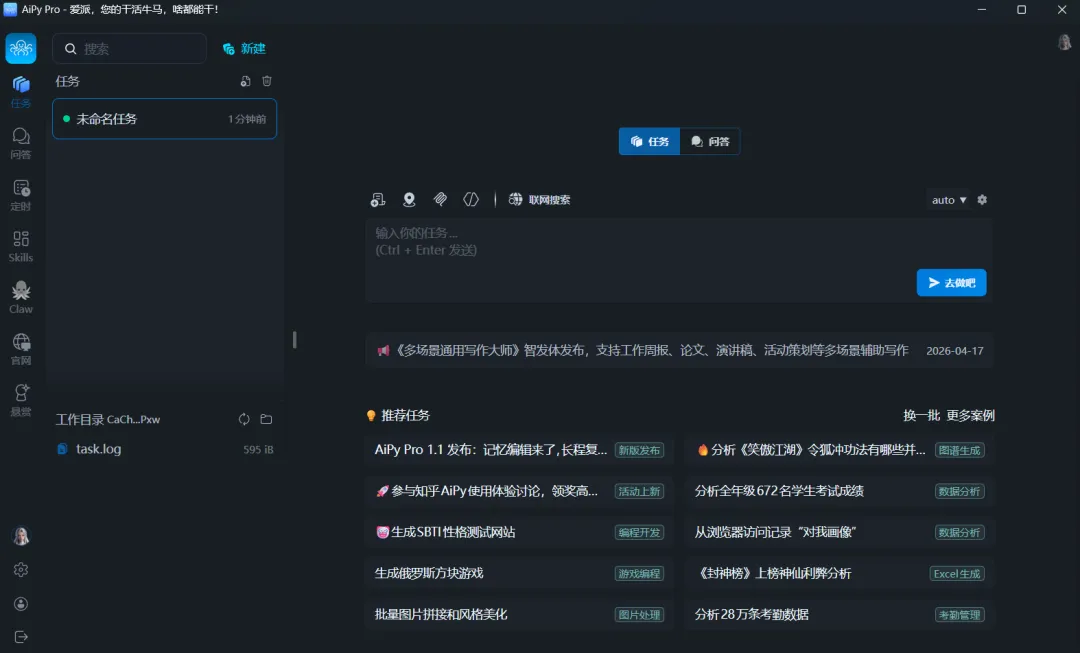The width and height of the screenshot is (1080, 653).
Task: Select the 《封神榜》上榜神仙利弊分析 task
Action: click(840, 573)
